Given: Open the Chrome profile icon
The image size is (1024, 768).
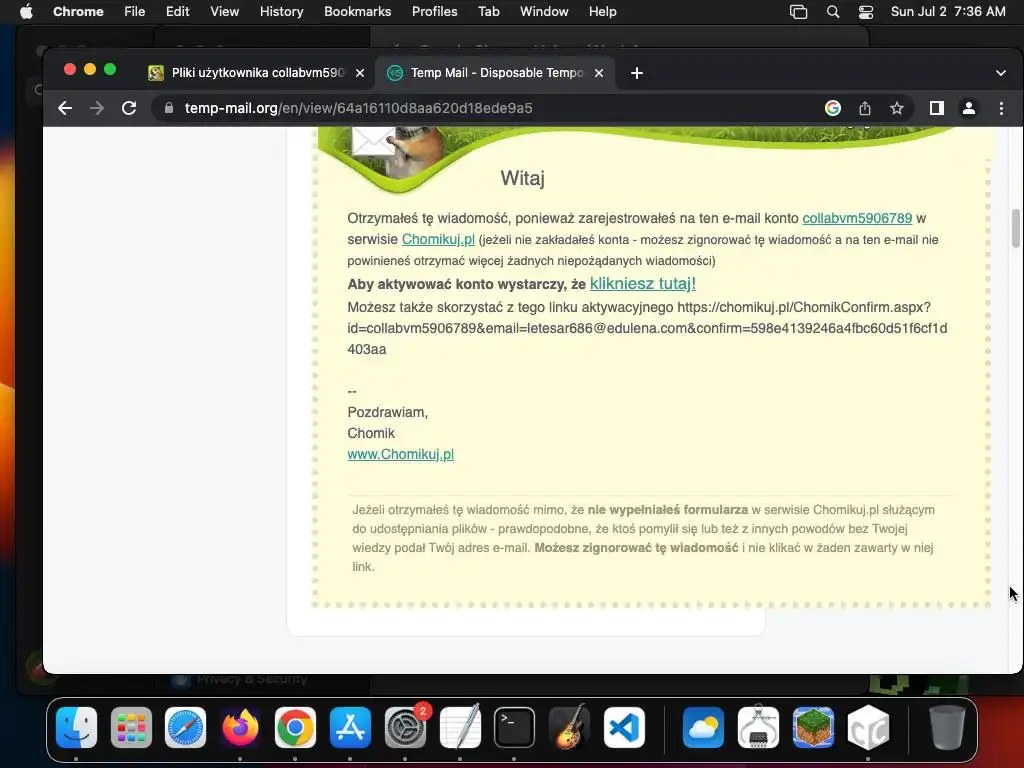Looking at the screenshot, I should pos(969,108).
